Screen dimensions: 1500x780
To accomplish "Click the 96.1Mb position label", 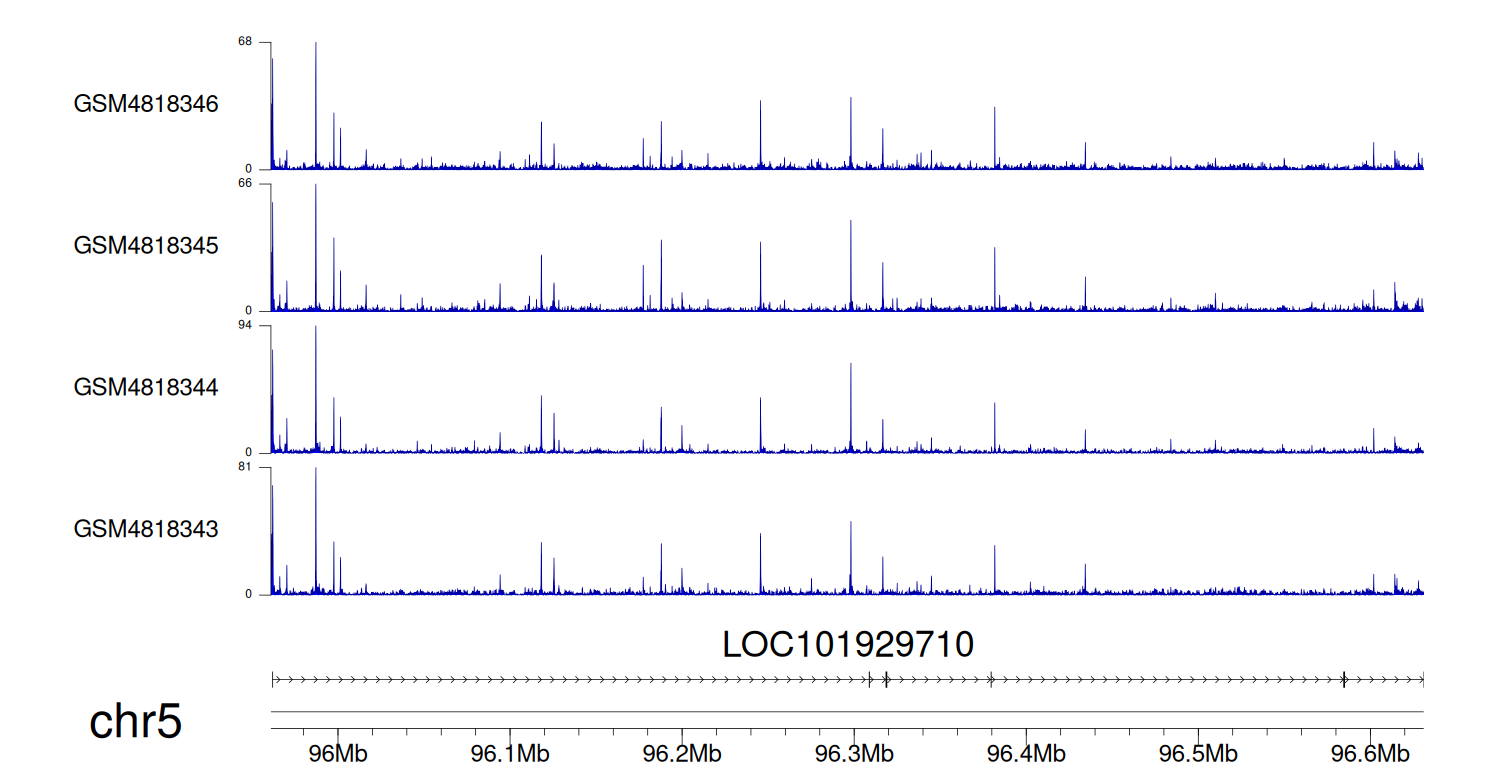I will click(x=510, y=751).
